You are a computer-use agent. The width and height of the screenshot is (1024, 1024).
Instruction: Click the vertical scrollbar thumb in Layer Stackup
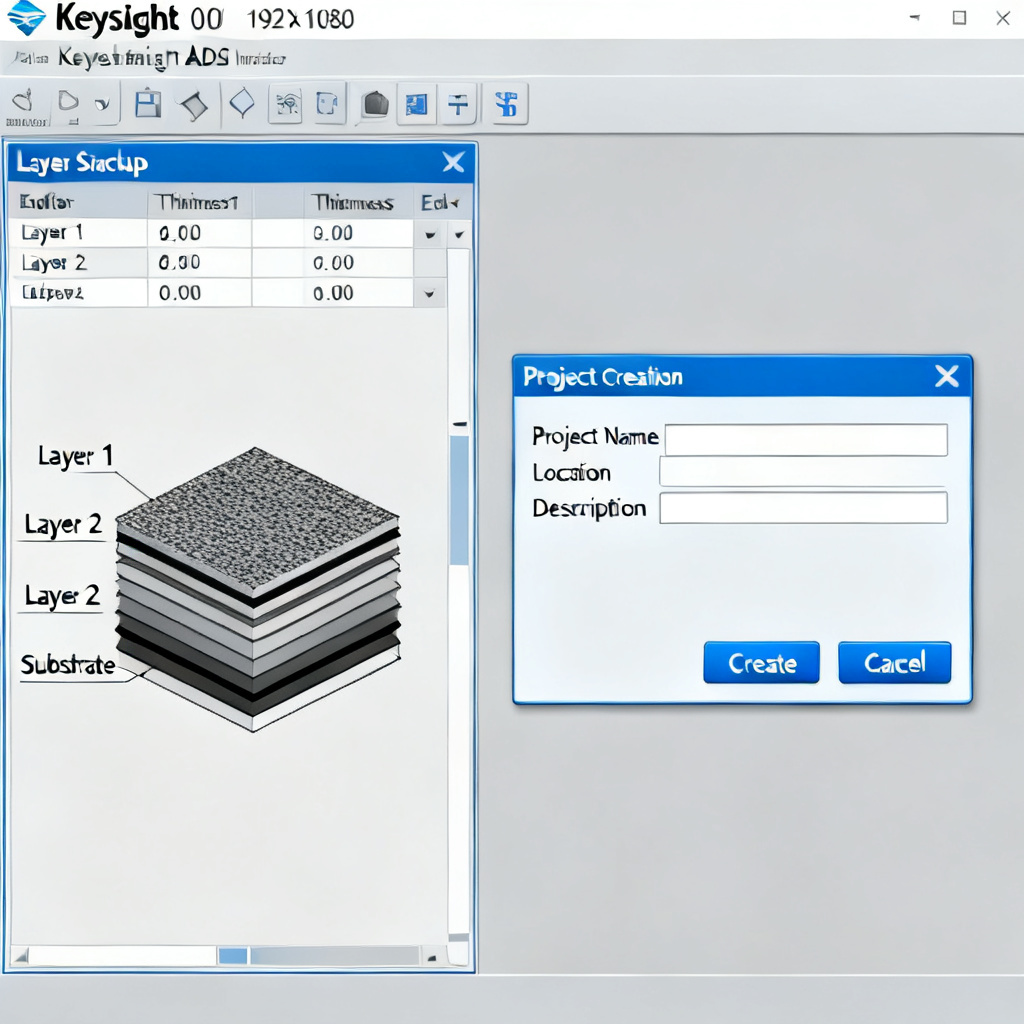[459, 500]
